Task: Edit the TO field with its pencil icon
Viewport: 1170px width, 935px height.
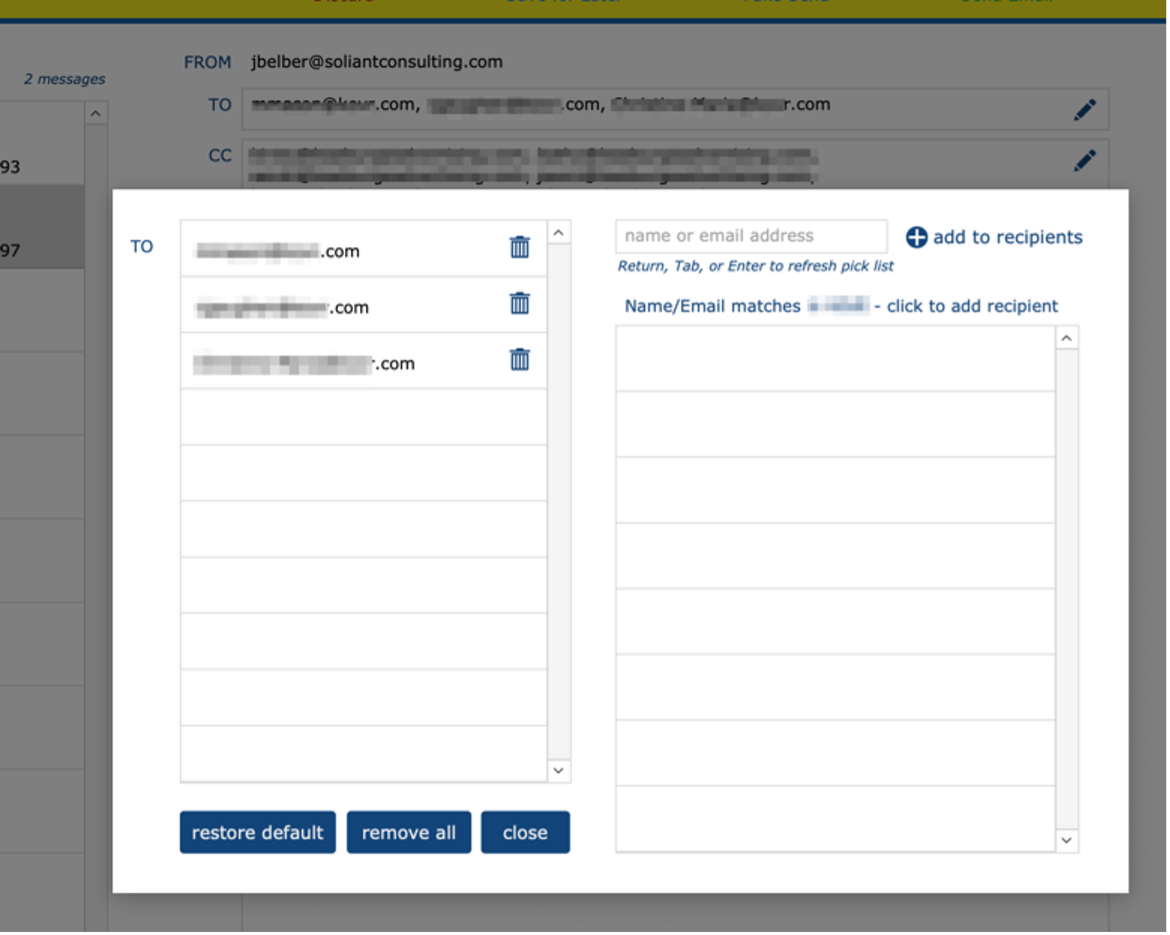Action: click(x=1085, y=110)
